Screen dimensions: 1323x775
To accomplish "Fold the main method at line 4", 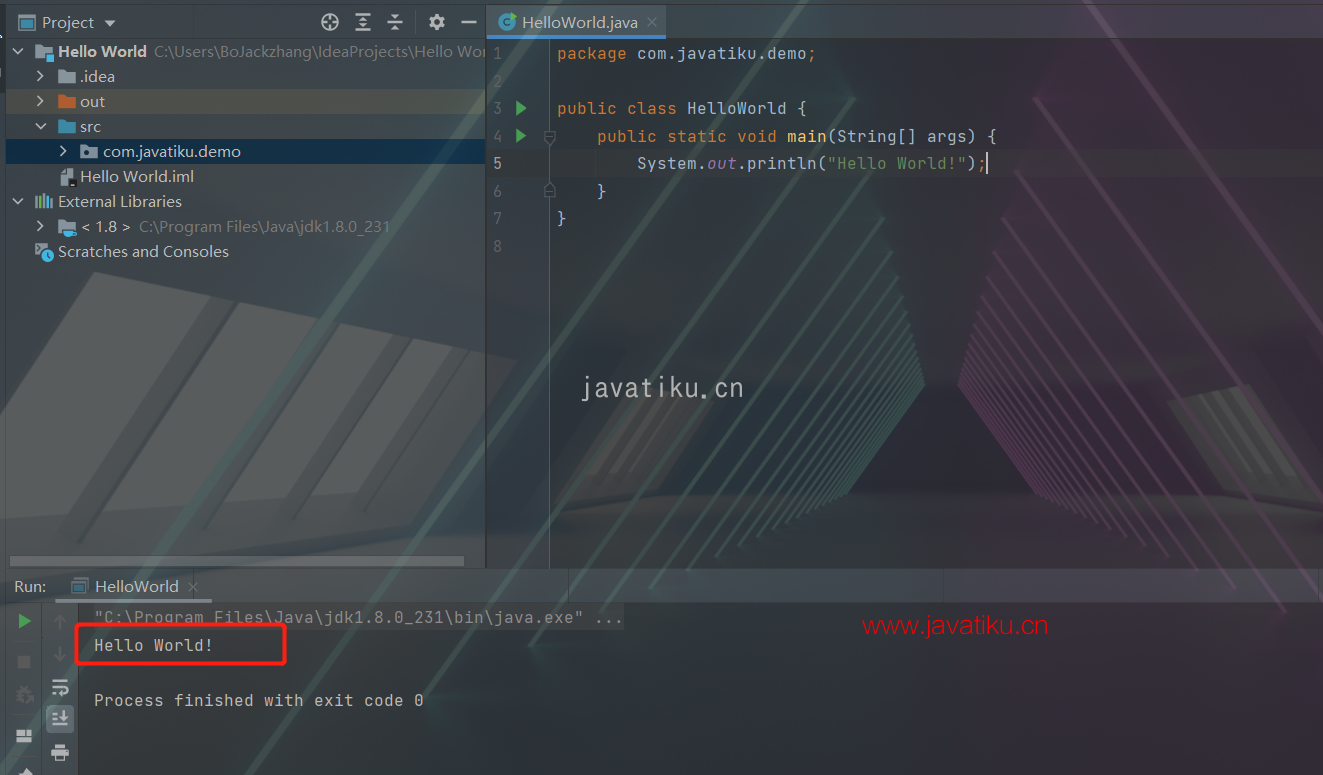I will tap(549, 136).
